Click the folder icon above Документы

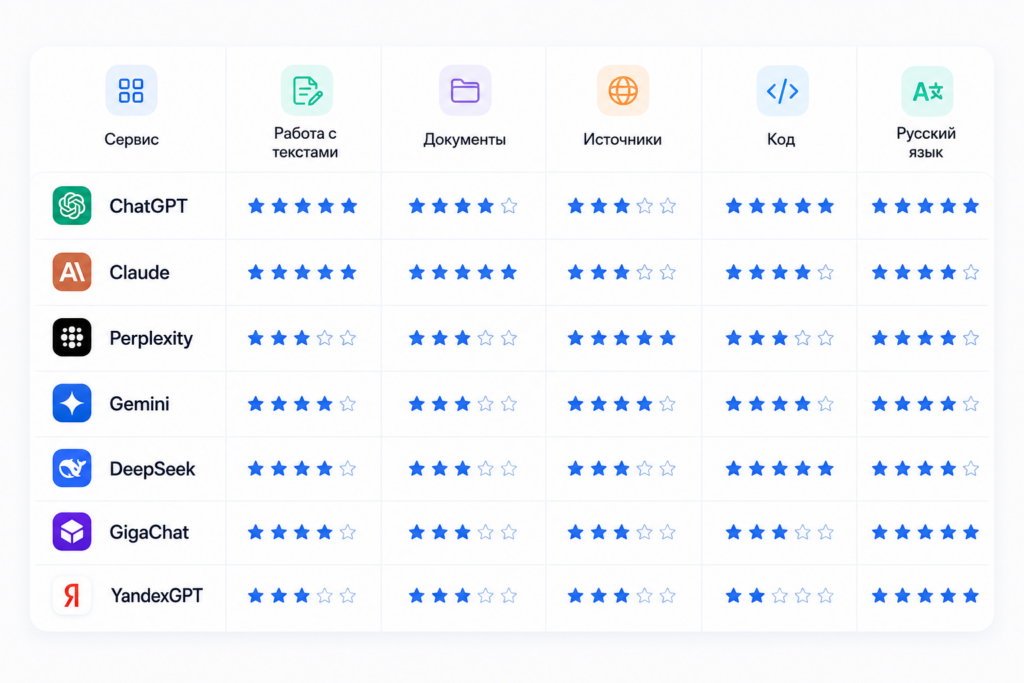coord(465,90)
